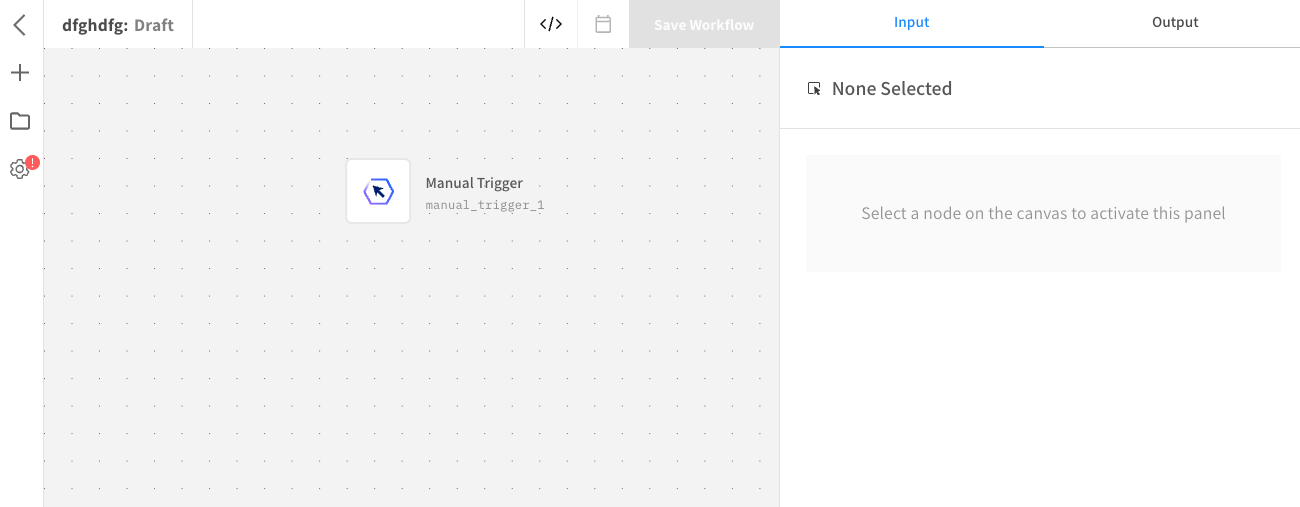Click the dfghdfg workflow title
Viewport: 1300px width, 507px height.
(93, 25)
